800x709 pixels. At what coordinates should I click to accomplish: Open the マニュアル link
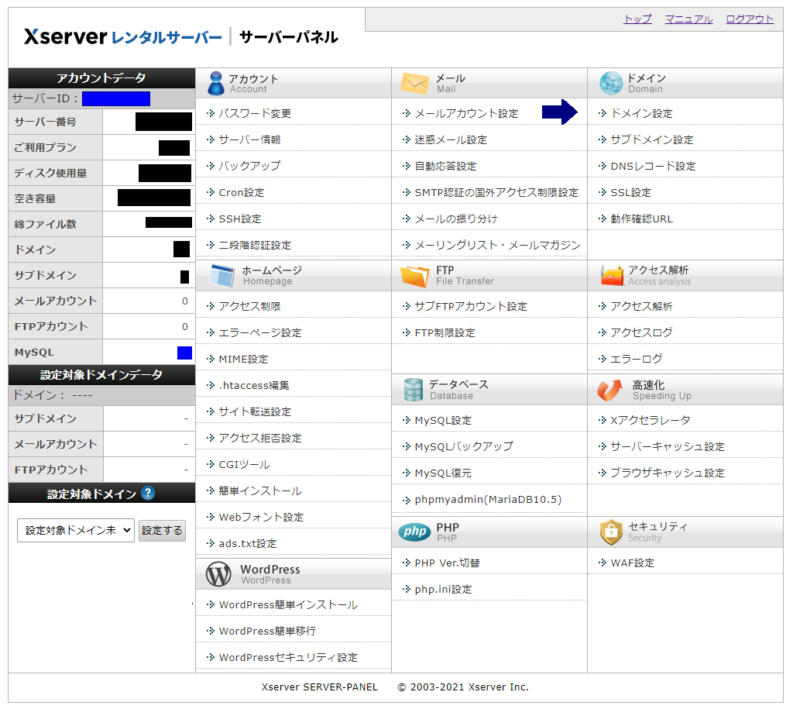pyautogui.click(x=688, y=19)
